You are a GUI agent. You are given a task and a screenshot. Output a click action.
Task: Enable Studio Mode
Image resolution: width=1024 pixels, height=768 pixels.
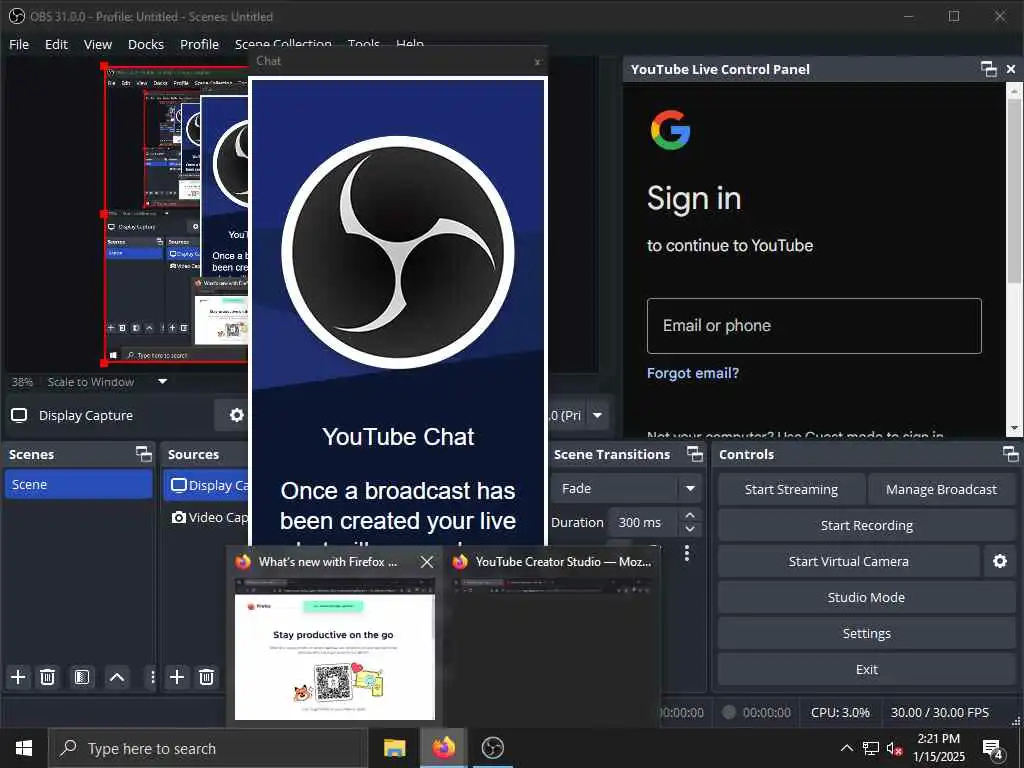867,598
